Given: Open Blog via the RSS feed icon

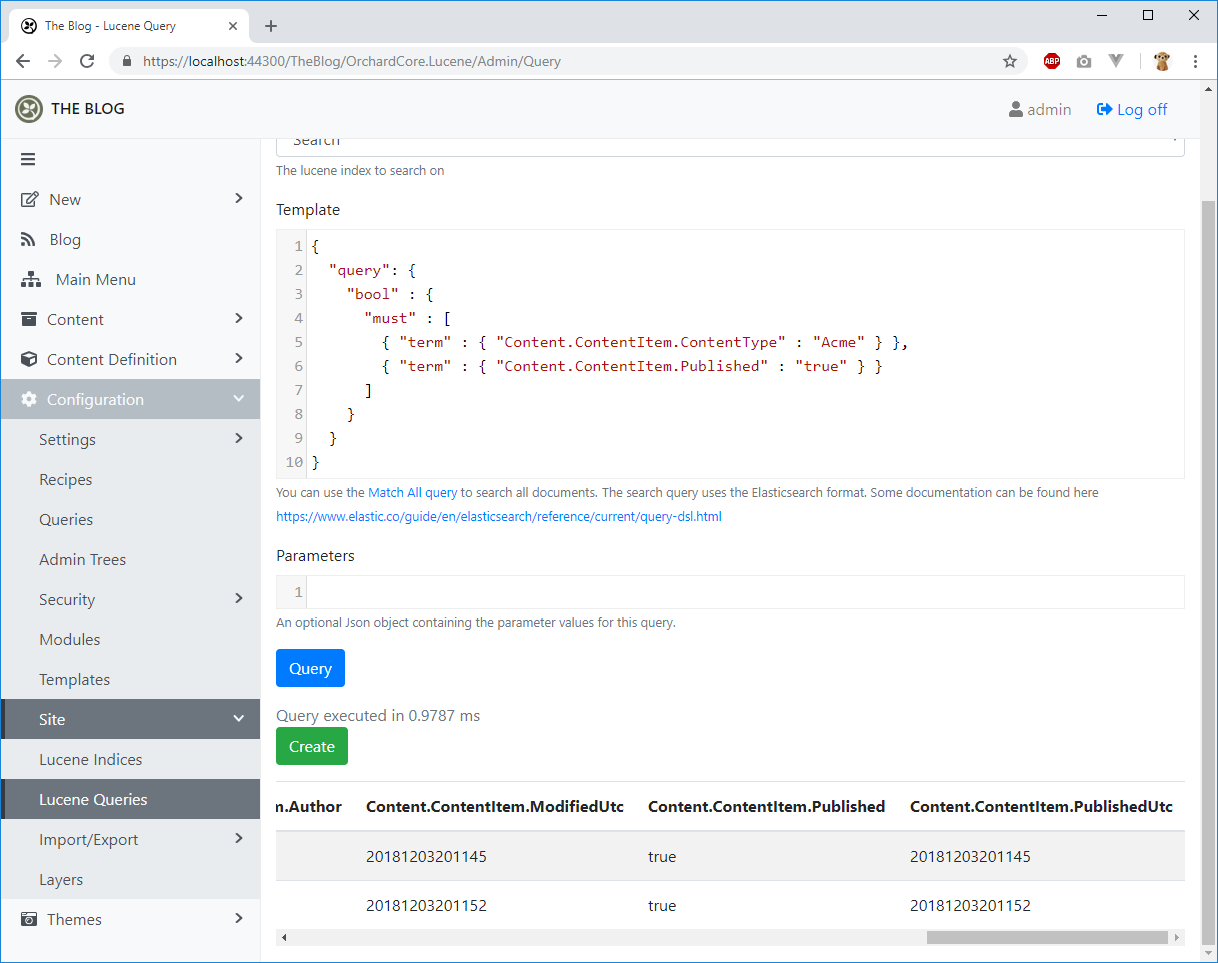Looking at the screenshot, I should [x=29, y=239].
